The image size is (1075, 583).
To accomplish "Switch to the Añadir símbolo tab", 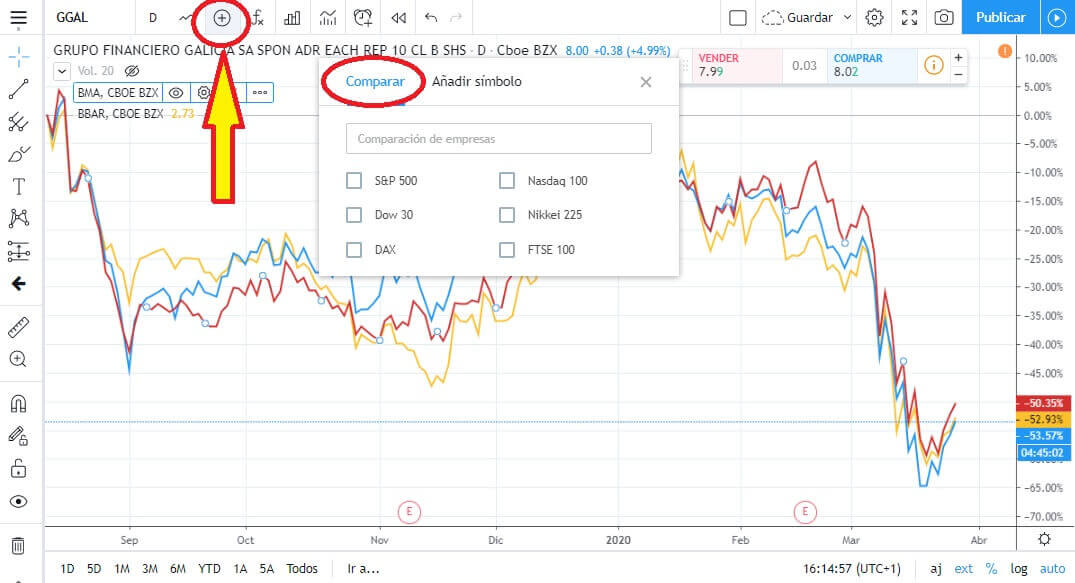I will click(x=476, y=82).
